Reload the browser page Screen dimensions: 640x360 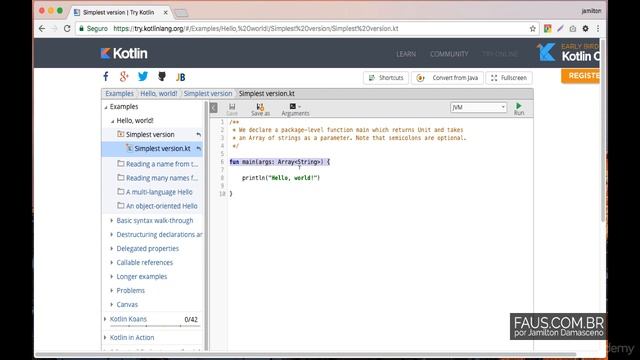pos(67,29)
